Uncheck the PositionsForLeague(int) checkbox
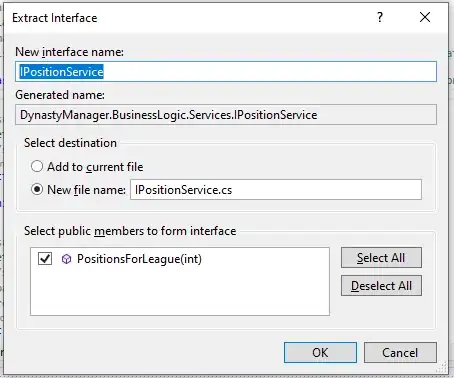Image resolution: width=454 pixels, height=378 pixels. [x=45, y=259]
